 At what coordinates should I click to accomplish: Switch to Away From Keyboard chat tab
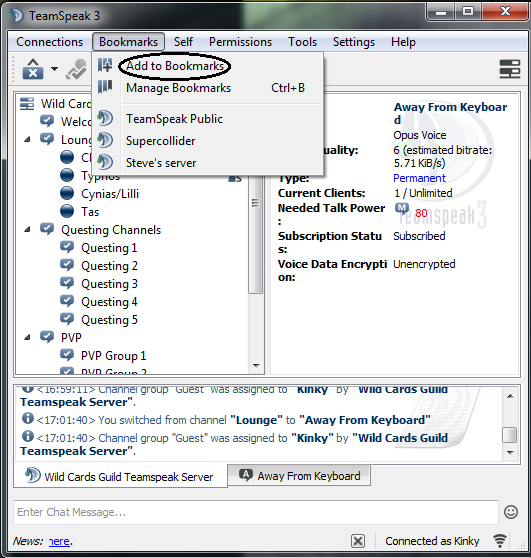tap(299, 475)
